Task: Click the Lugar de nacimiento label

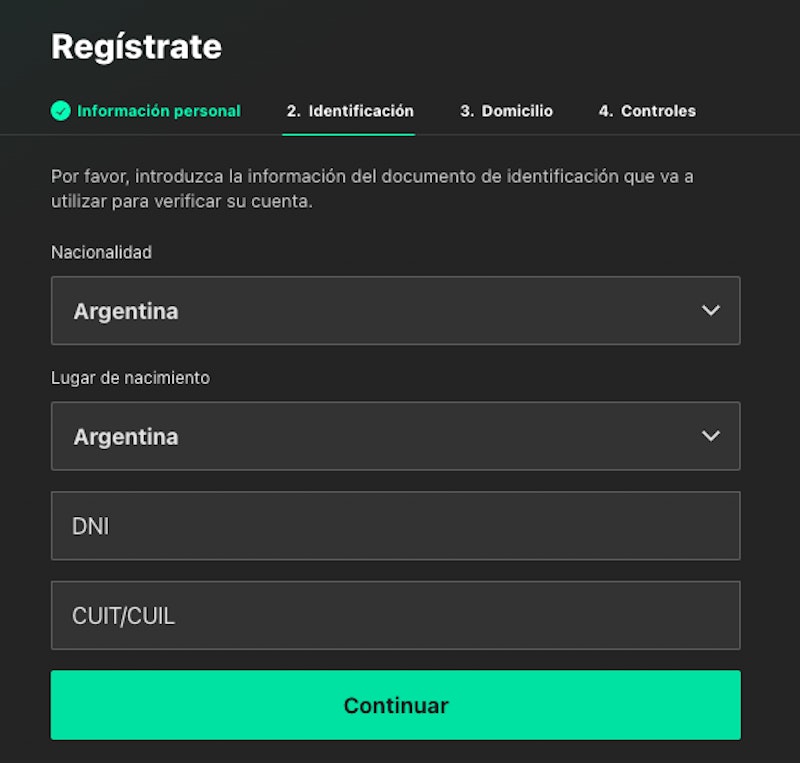Action: pos(130,378)
